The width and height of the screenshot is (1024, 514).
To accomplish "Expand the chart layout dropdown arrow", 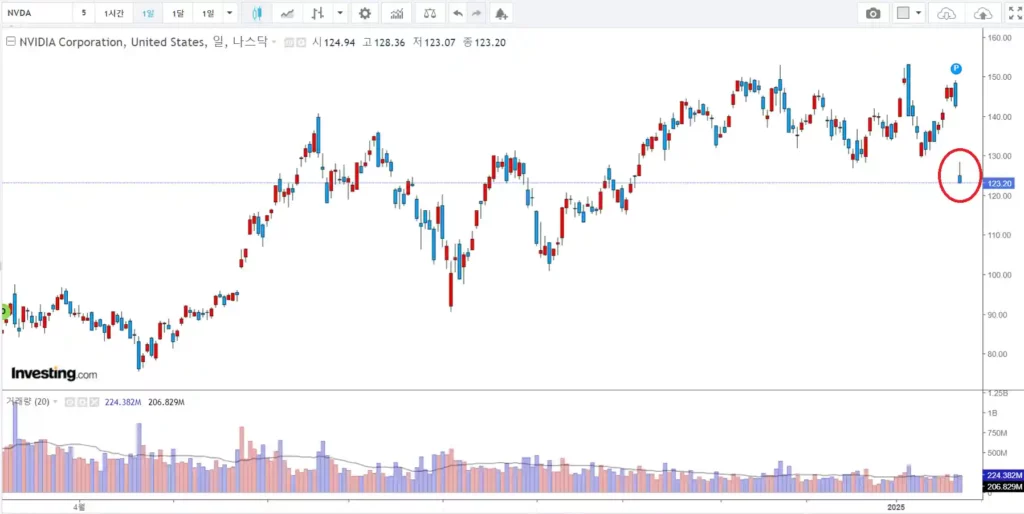I will click(x=920, y=13).
